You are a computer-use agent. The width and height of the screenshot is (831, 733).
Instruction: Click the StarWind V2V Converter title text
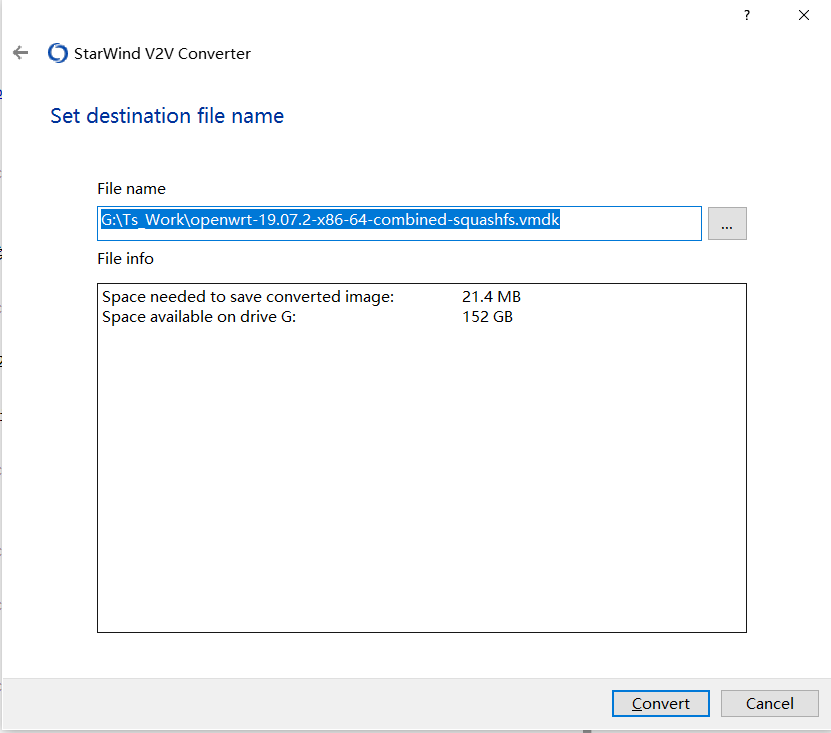pos(162,54)
